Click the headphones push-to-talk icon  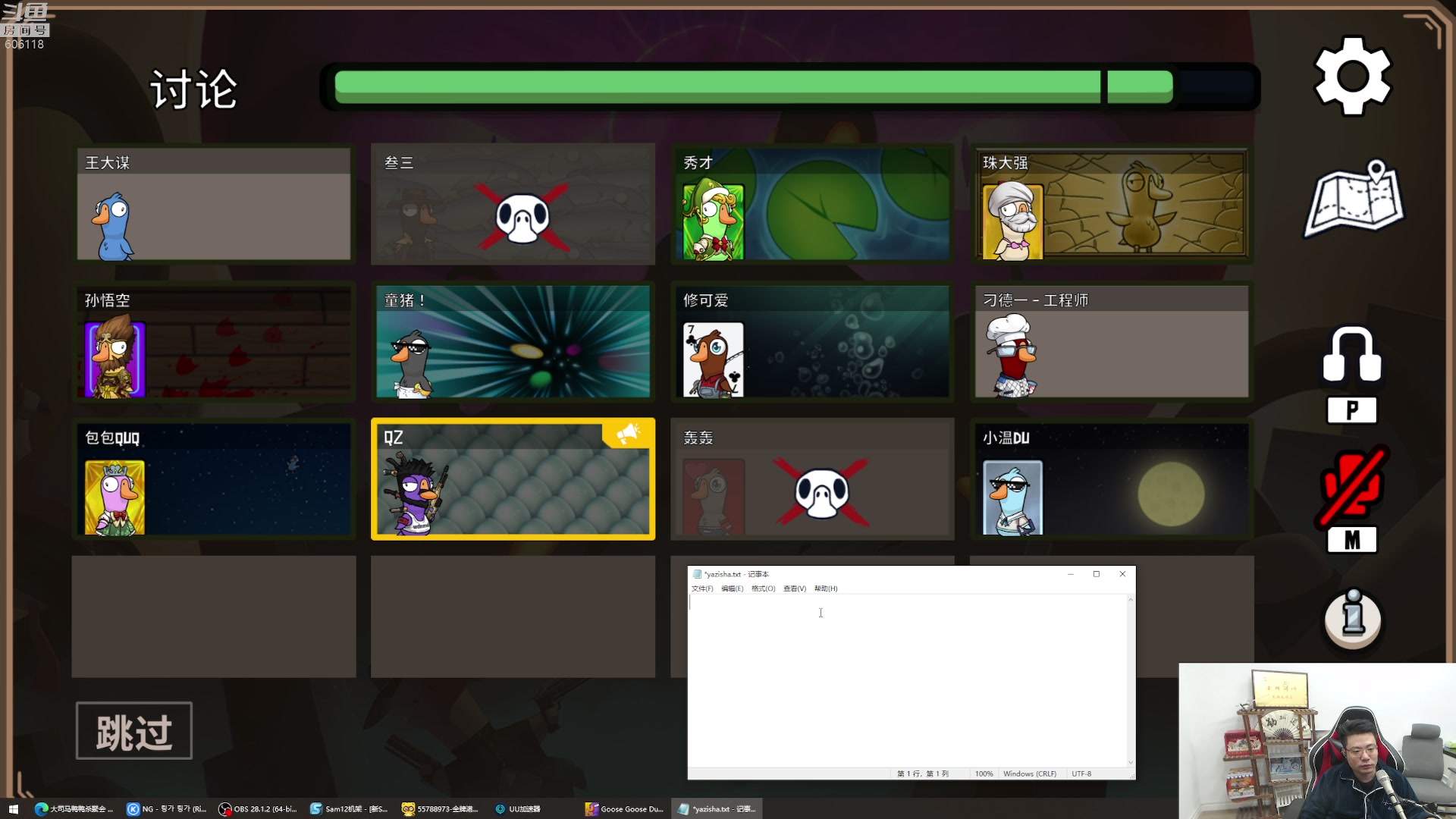1352,354
